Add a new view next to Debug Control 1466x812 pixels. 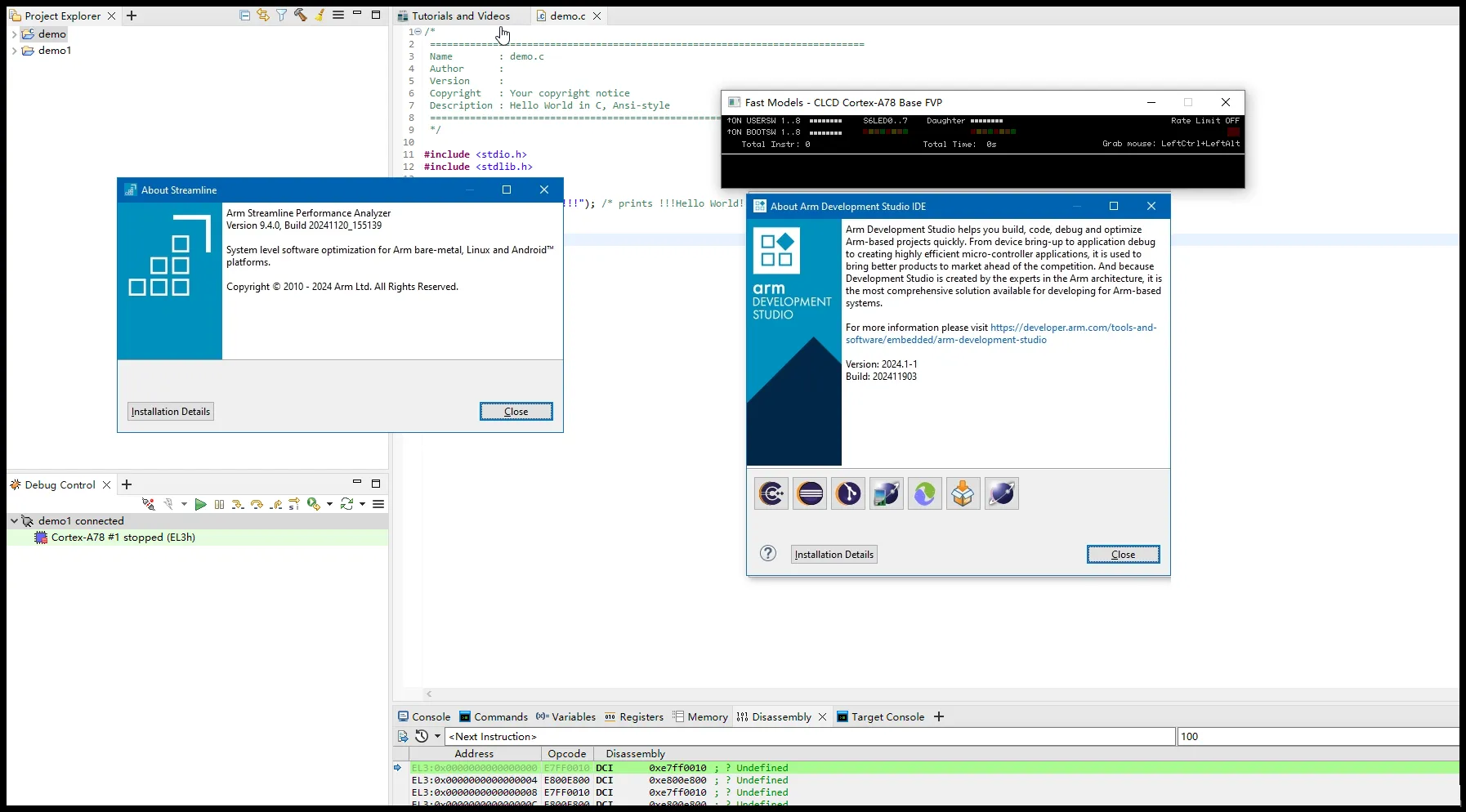coord(127,484)
